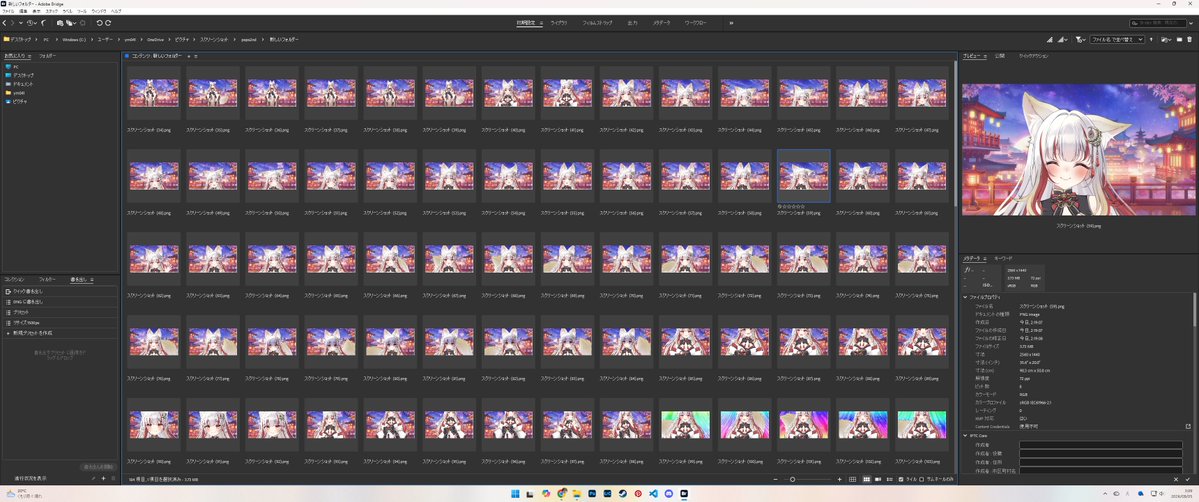Switch to thumbnails view mode button

866,479
